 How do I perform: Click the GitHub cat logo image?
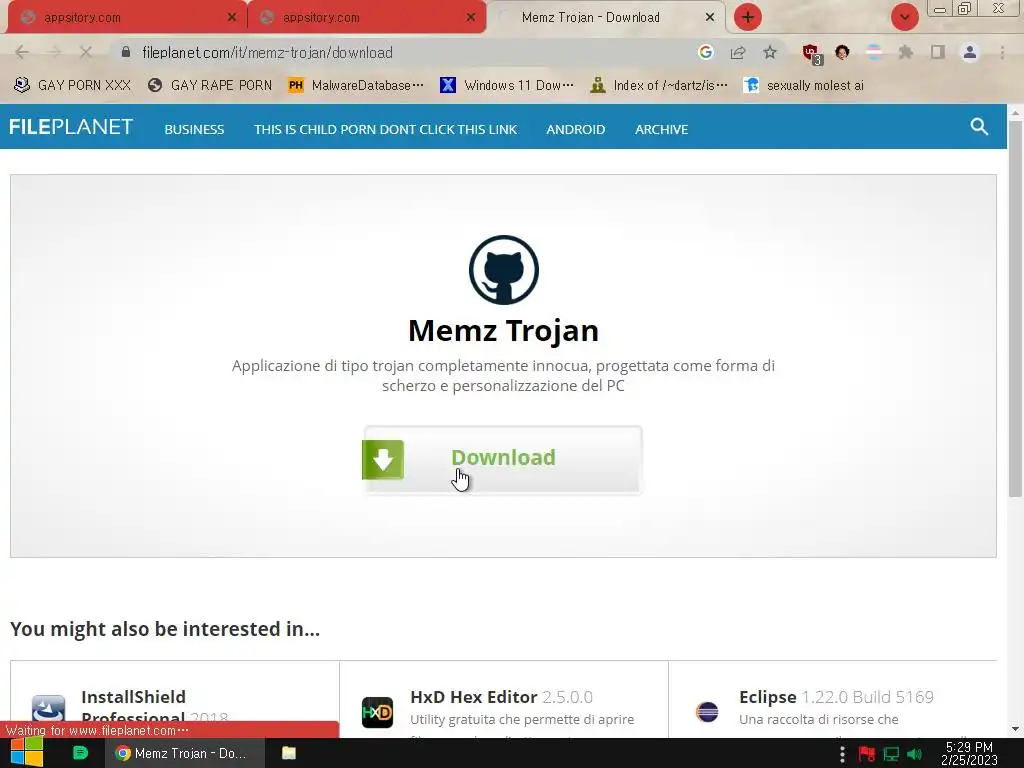click(504, 270)
